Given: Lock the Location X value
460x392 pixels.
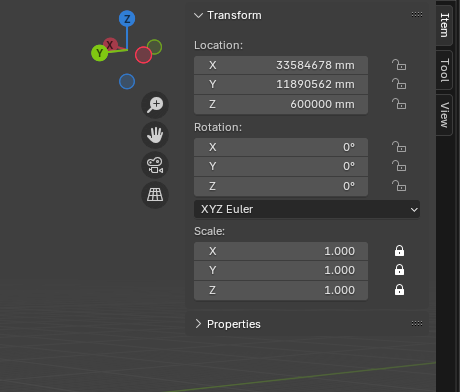Looking at the screenshot, I should pos(399,65).
